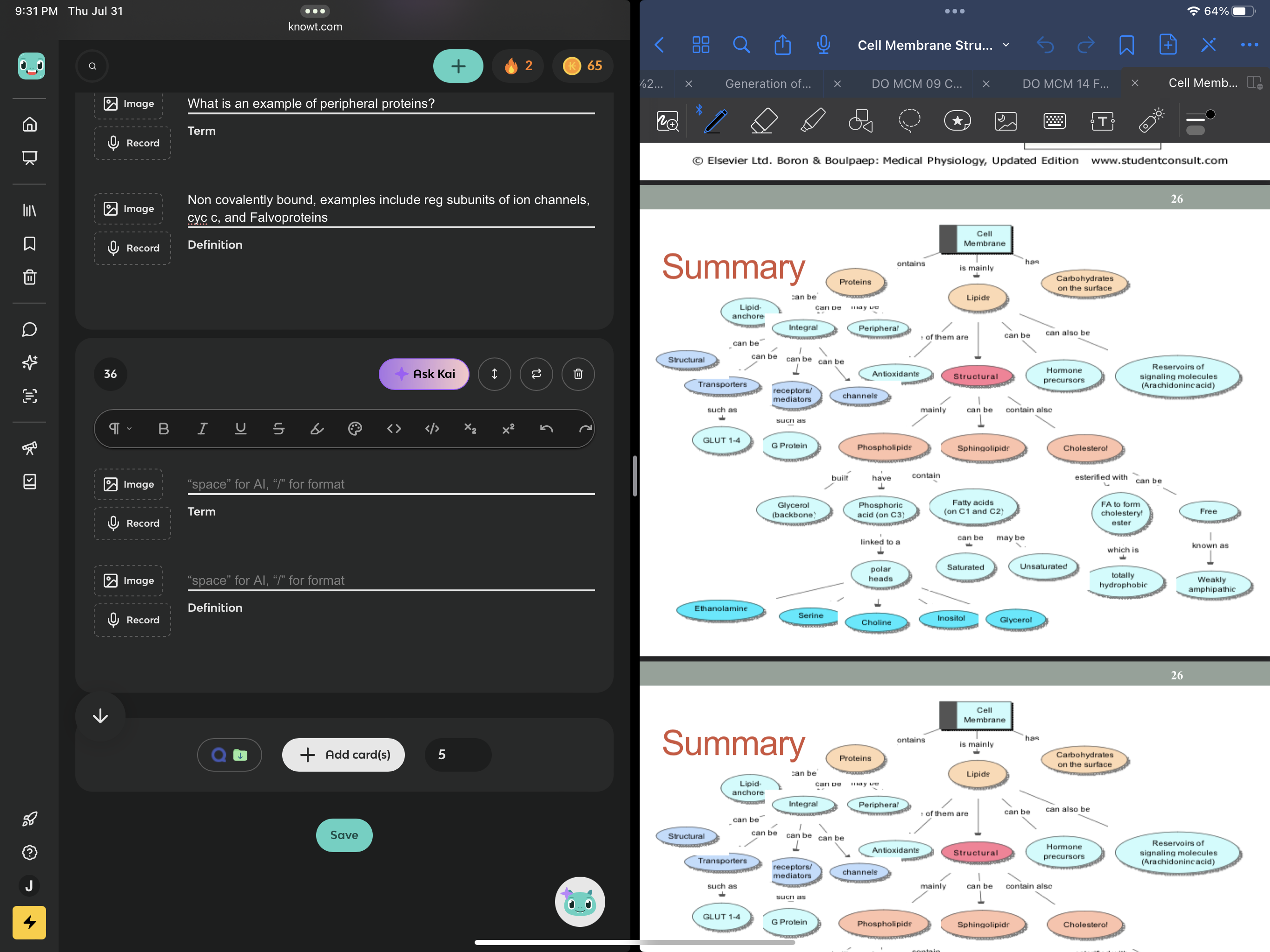
Task: Toggle inline code formatting
Action: (x=394, y=428)
